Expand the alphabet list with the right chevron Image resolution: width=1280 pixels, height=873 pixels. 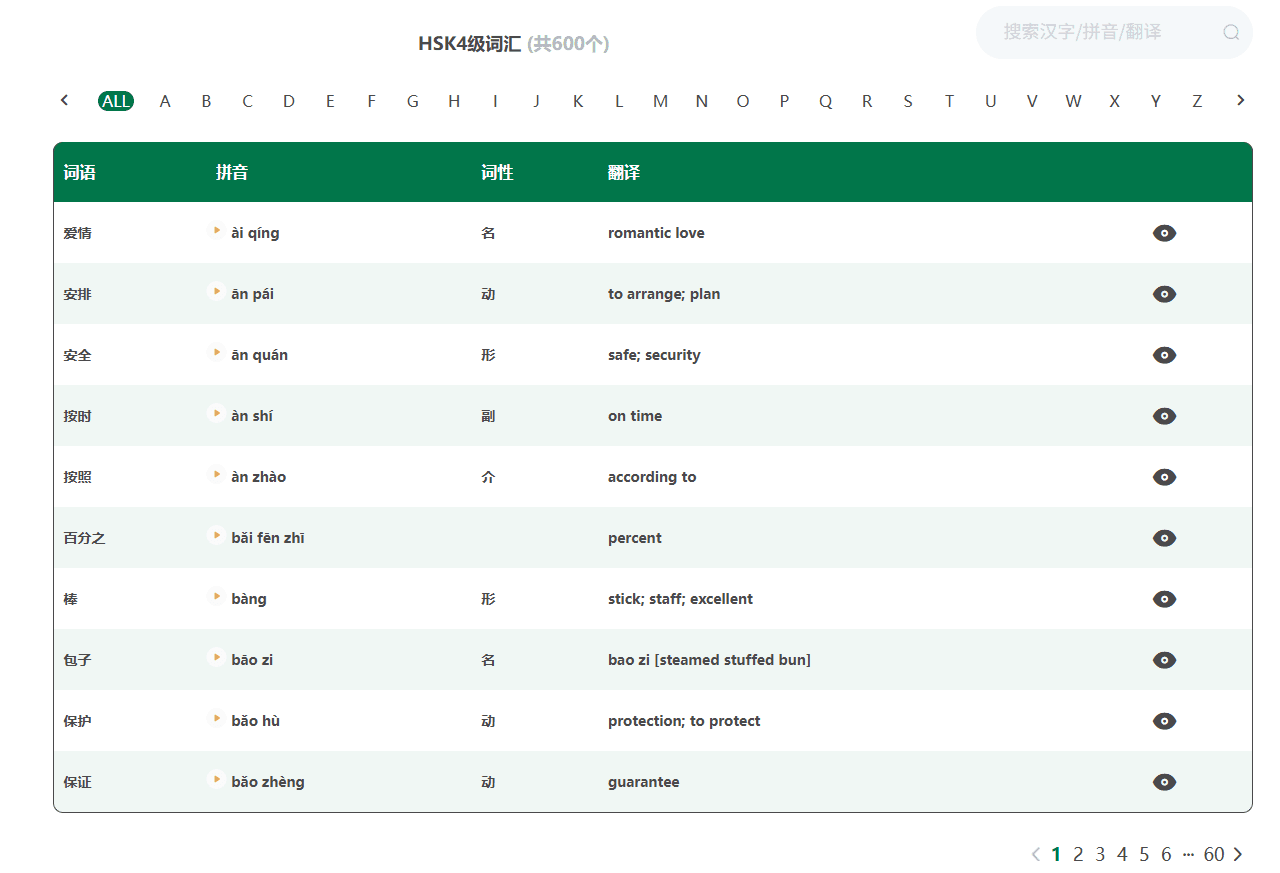(1240, 100)
